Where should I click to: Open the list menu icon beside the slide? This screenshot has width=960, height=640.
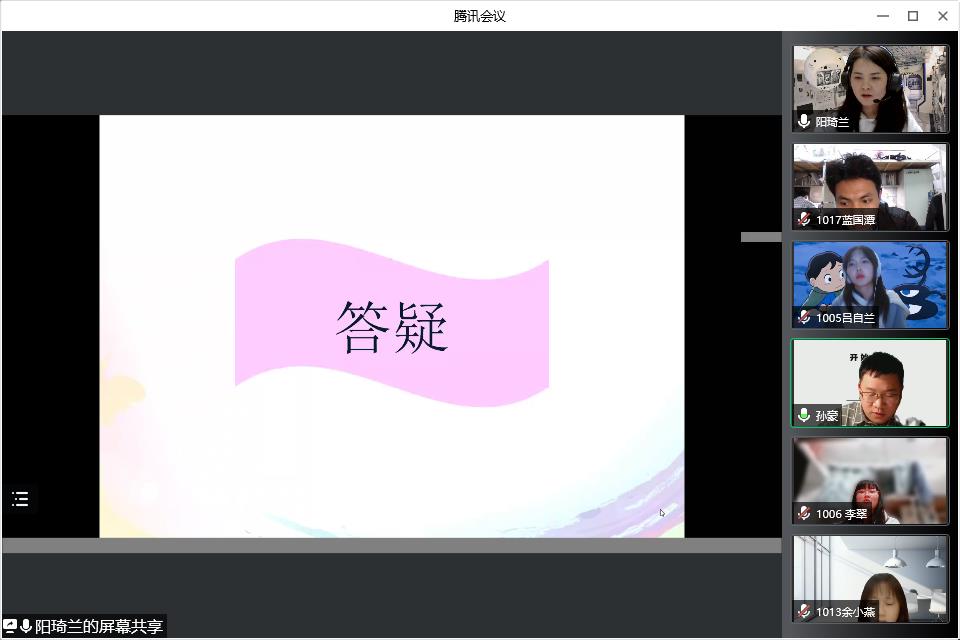coord(20,499)
